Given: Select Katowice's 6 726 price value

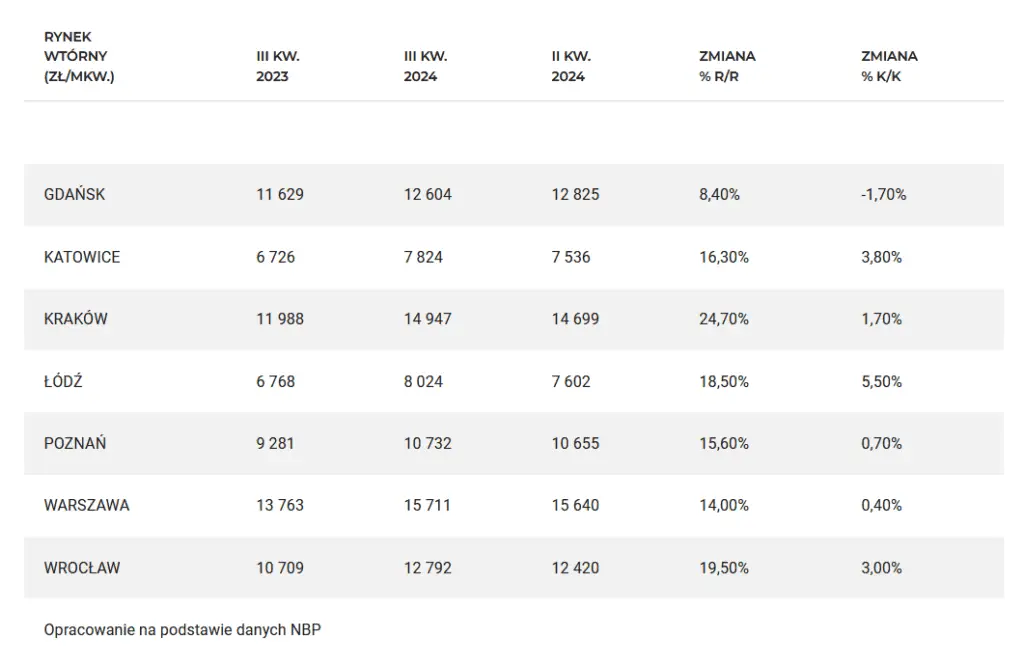Looking at the screenshot, I should point(276,257).
